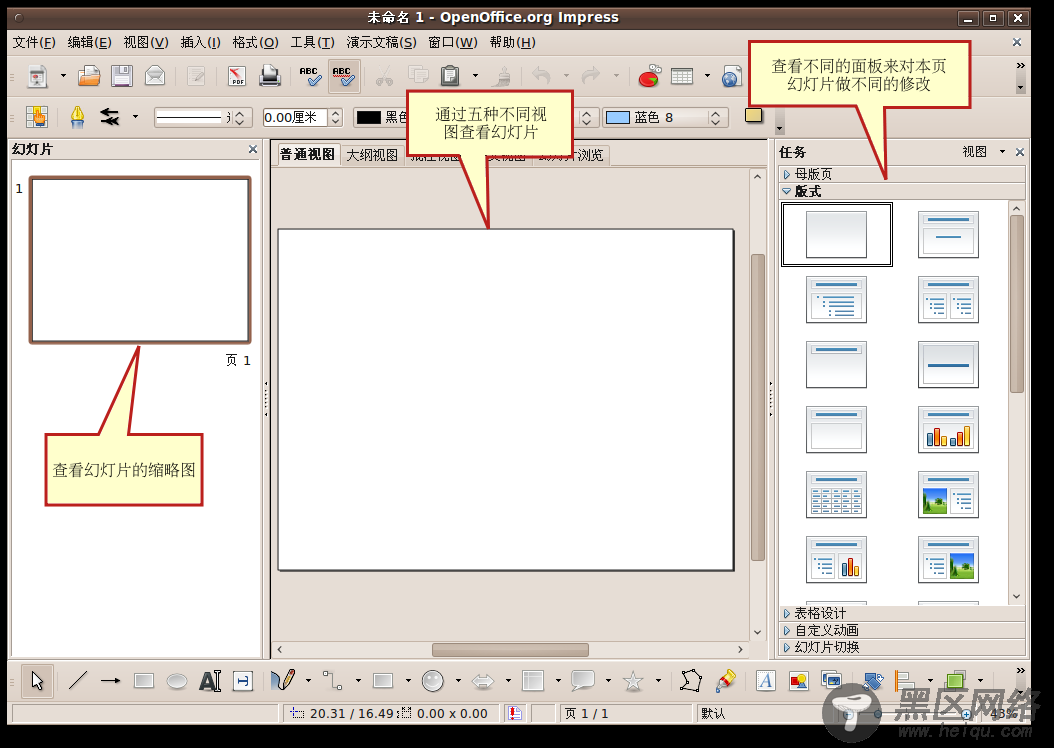This screenshot has width=1054, height=748.
Task: Open the Table dropdown arrow
Action: tap(706, 76)
